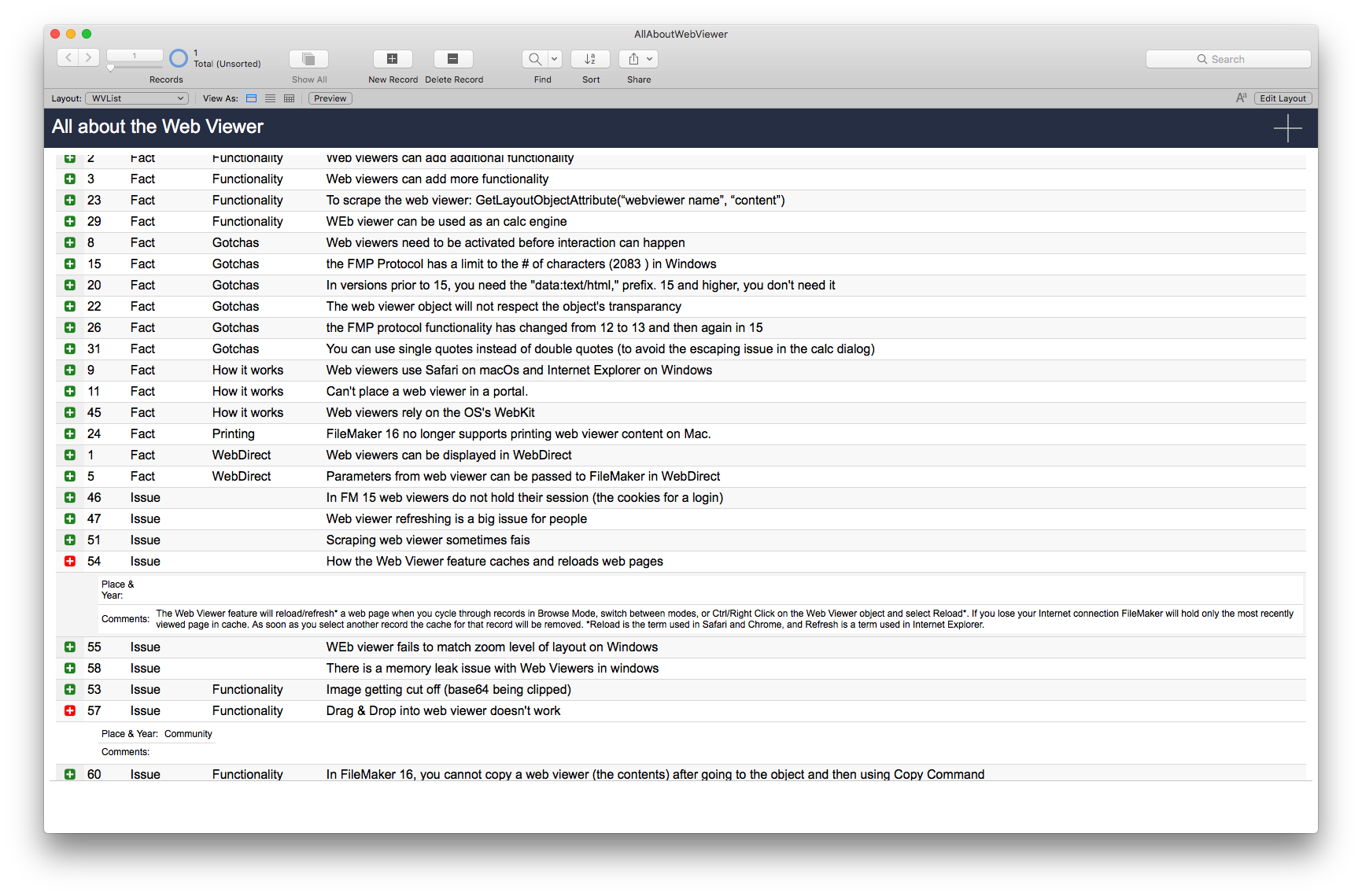Select 'Can't place a web viewer in a portal.'

click(427, 392)
